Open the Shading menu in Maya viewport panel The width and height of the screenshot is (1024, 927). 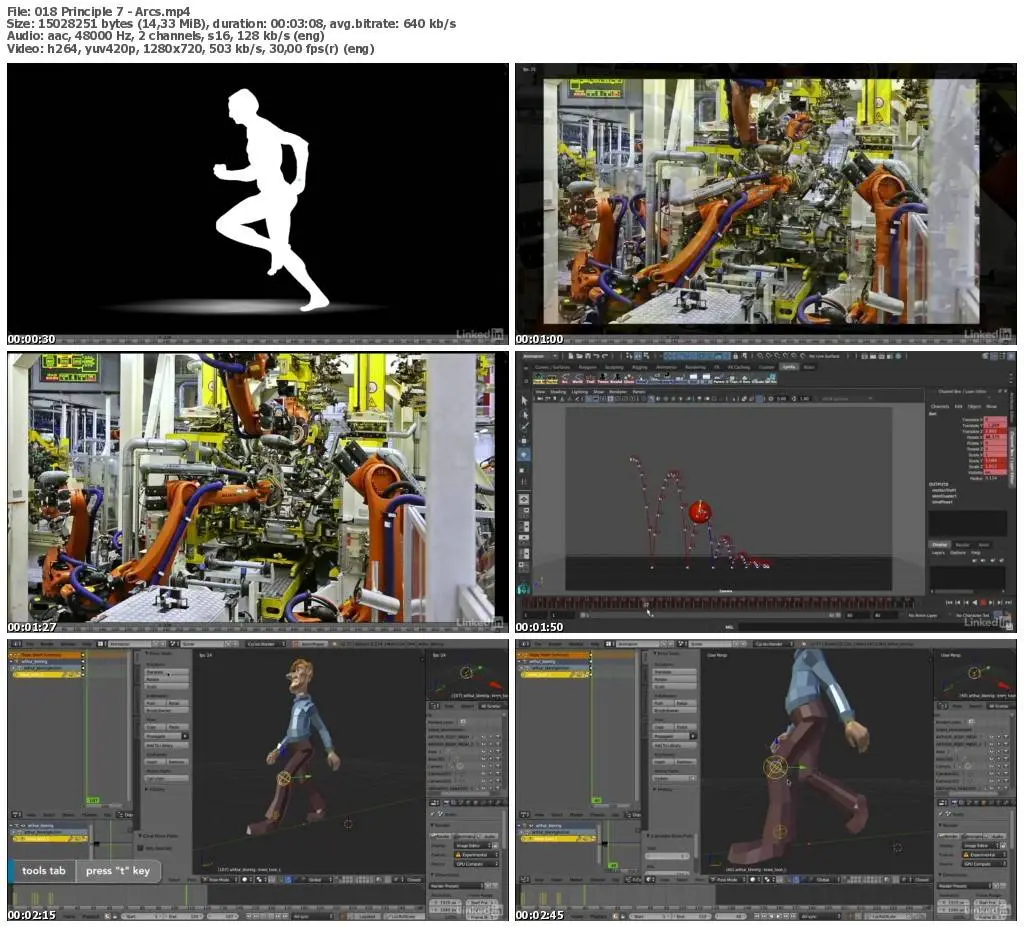(x=558, y=392)
